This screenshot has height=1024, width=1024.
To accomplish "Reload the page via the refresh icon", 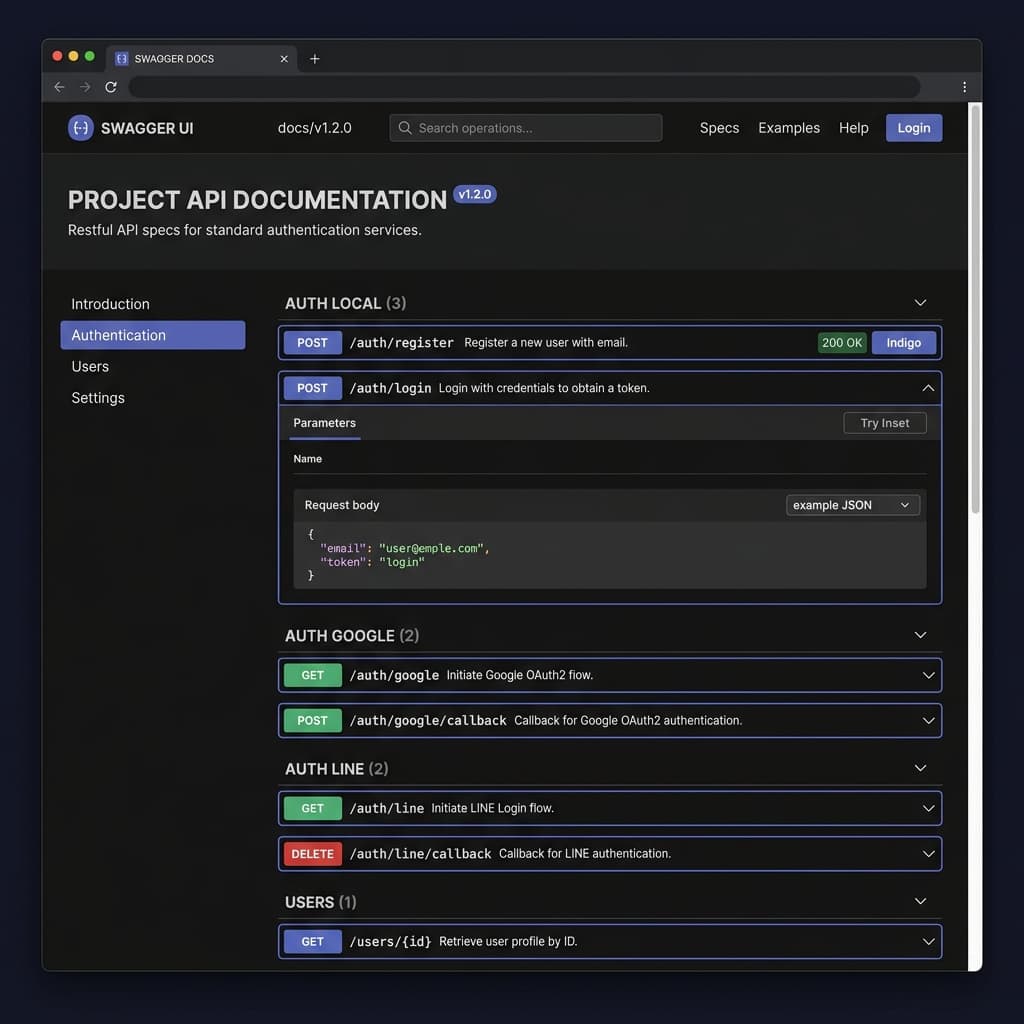I will pos(110,87).
